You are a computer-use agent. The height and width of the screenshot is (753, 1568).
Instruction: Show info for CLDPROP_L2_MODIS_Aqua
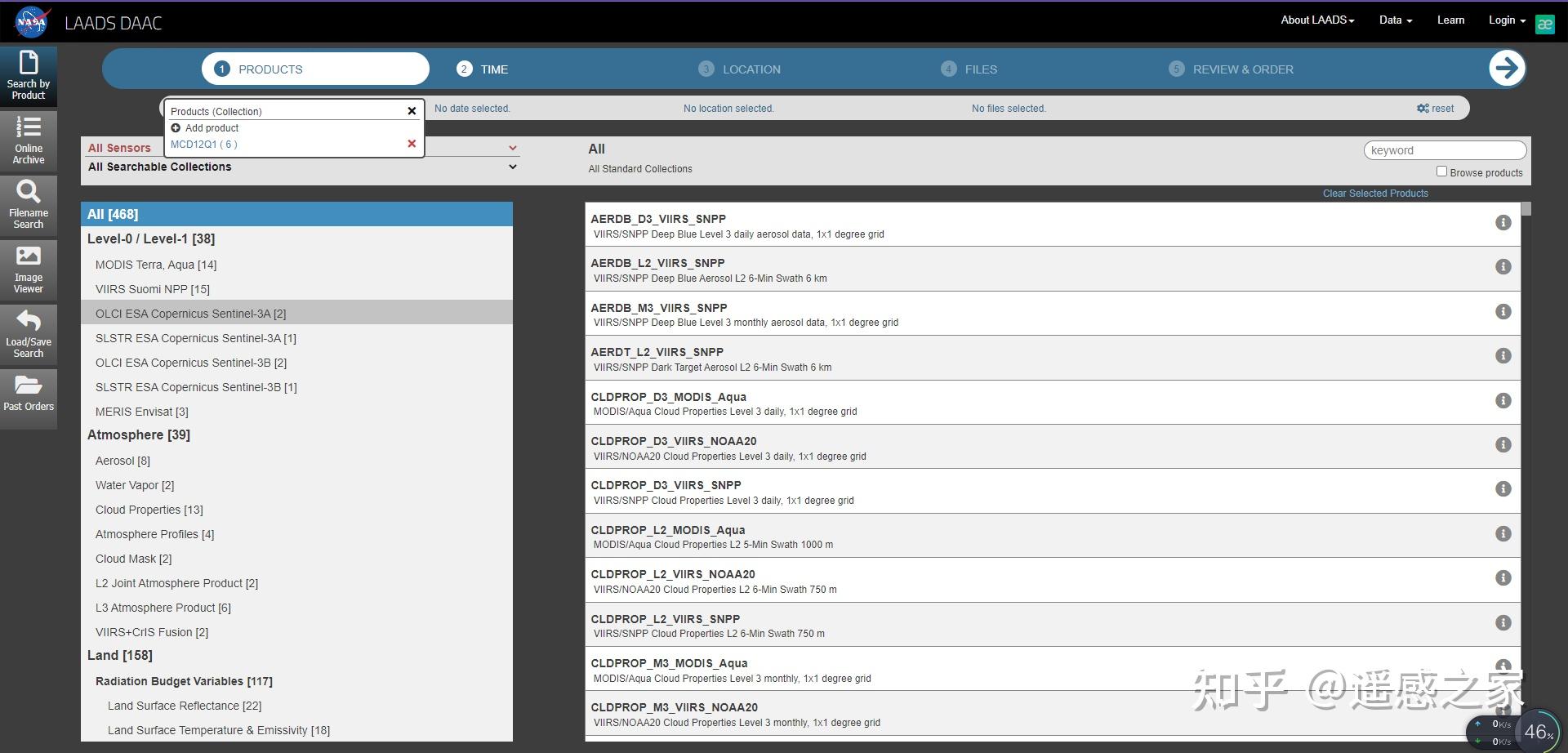tap(1503, 534)
